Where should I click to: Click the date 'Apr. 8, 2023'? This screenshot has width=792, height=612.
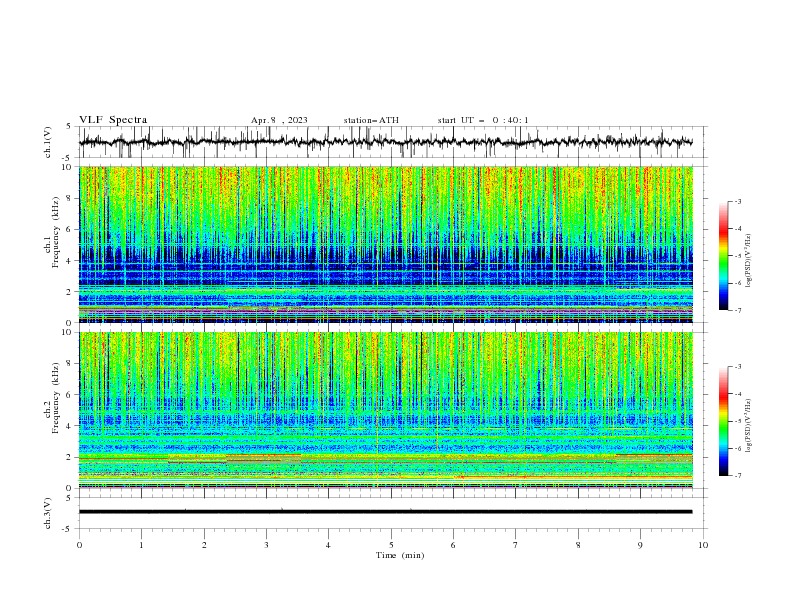[279, 120]
